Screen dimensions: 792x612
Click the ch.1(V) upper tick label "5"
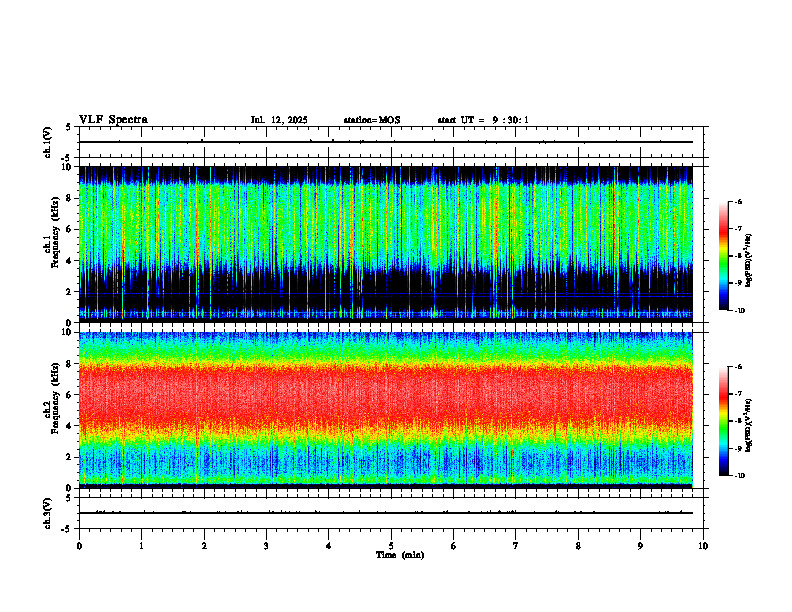(x=70, y=127)
